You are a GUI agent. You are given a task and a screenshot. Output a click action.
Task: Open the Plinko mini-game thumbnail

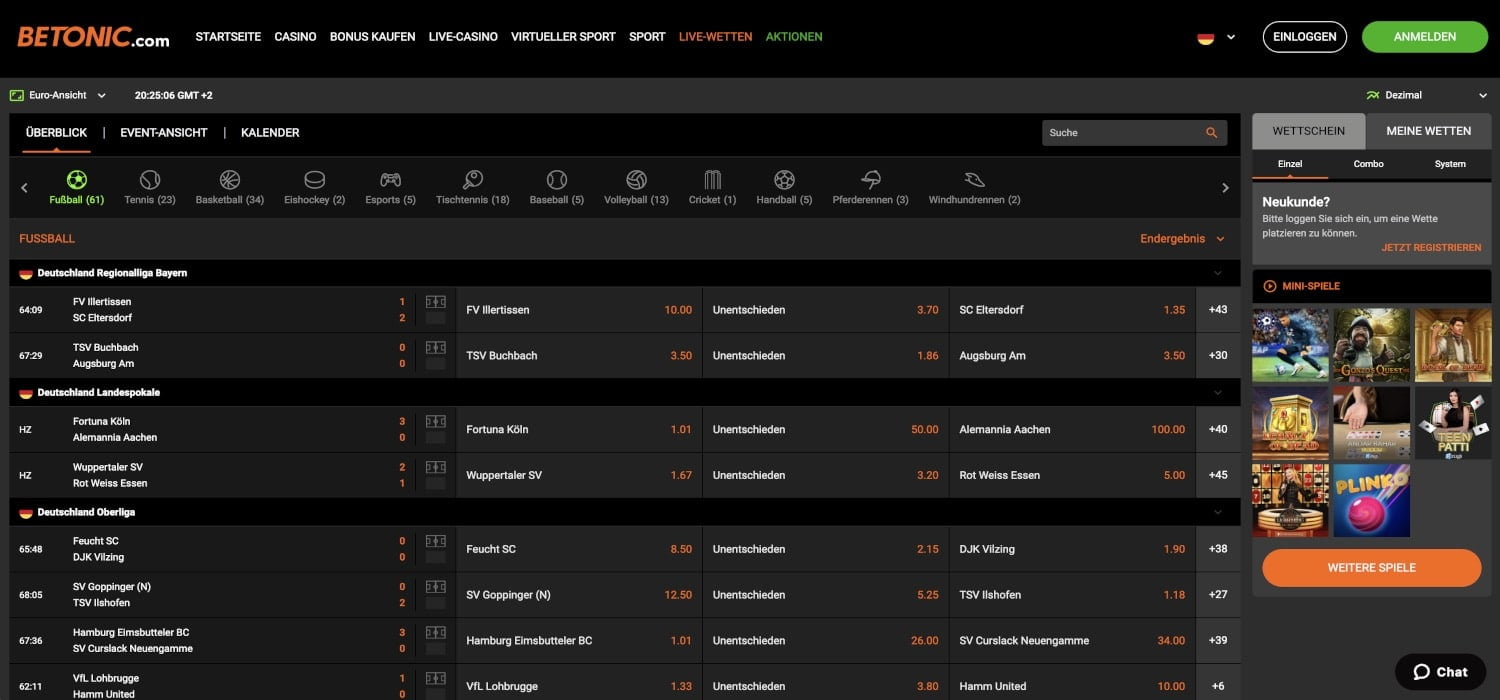[1371, 500]
